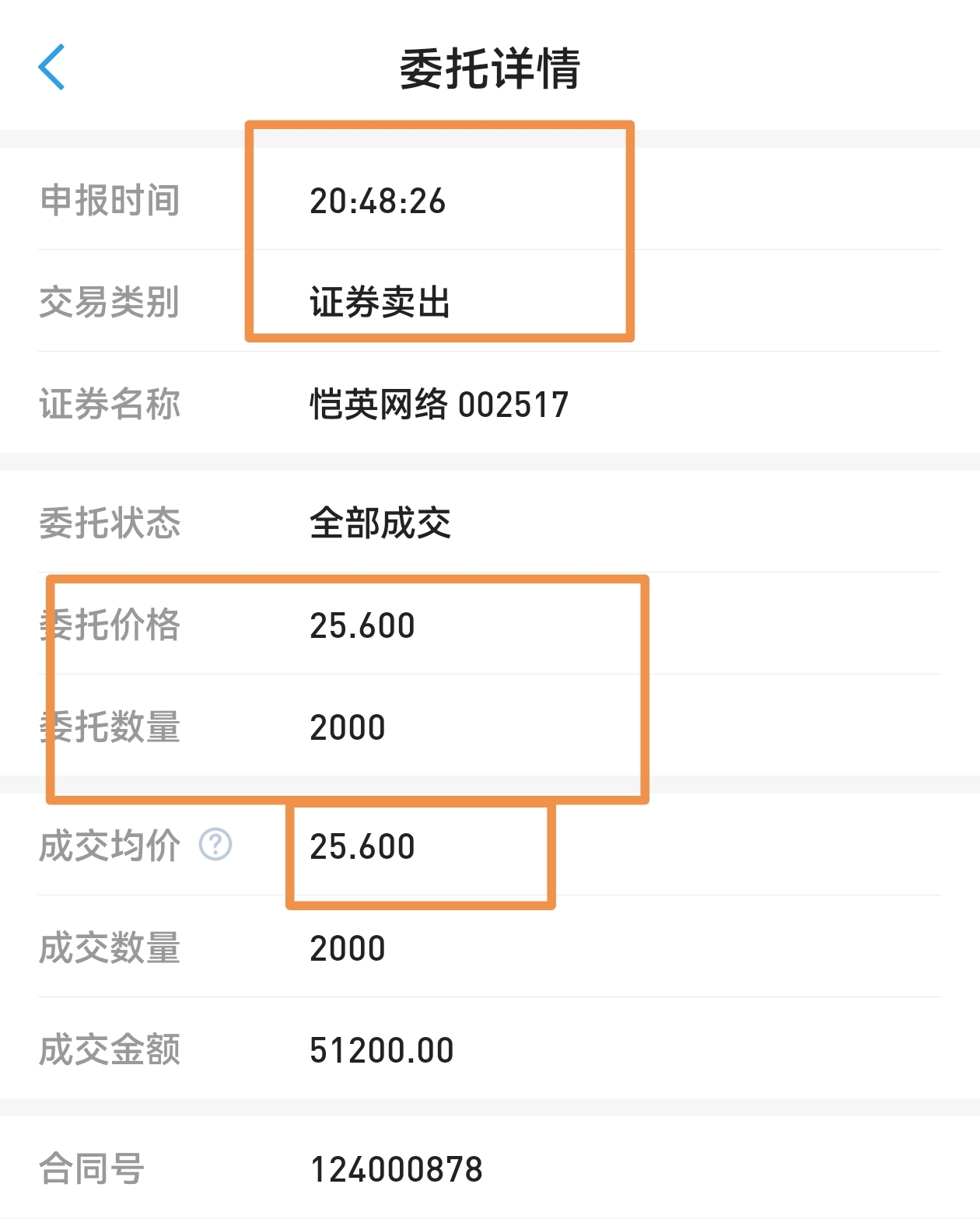This screenshot has width=980, height=1219.
Task: Tap the help icon beside 成交均价
Action: pyautogui.click(x=215, y=845)
